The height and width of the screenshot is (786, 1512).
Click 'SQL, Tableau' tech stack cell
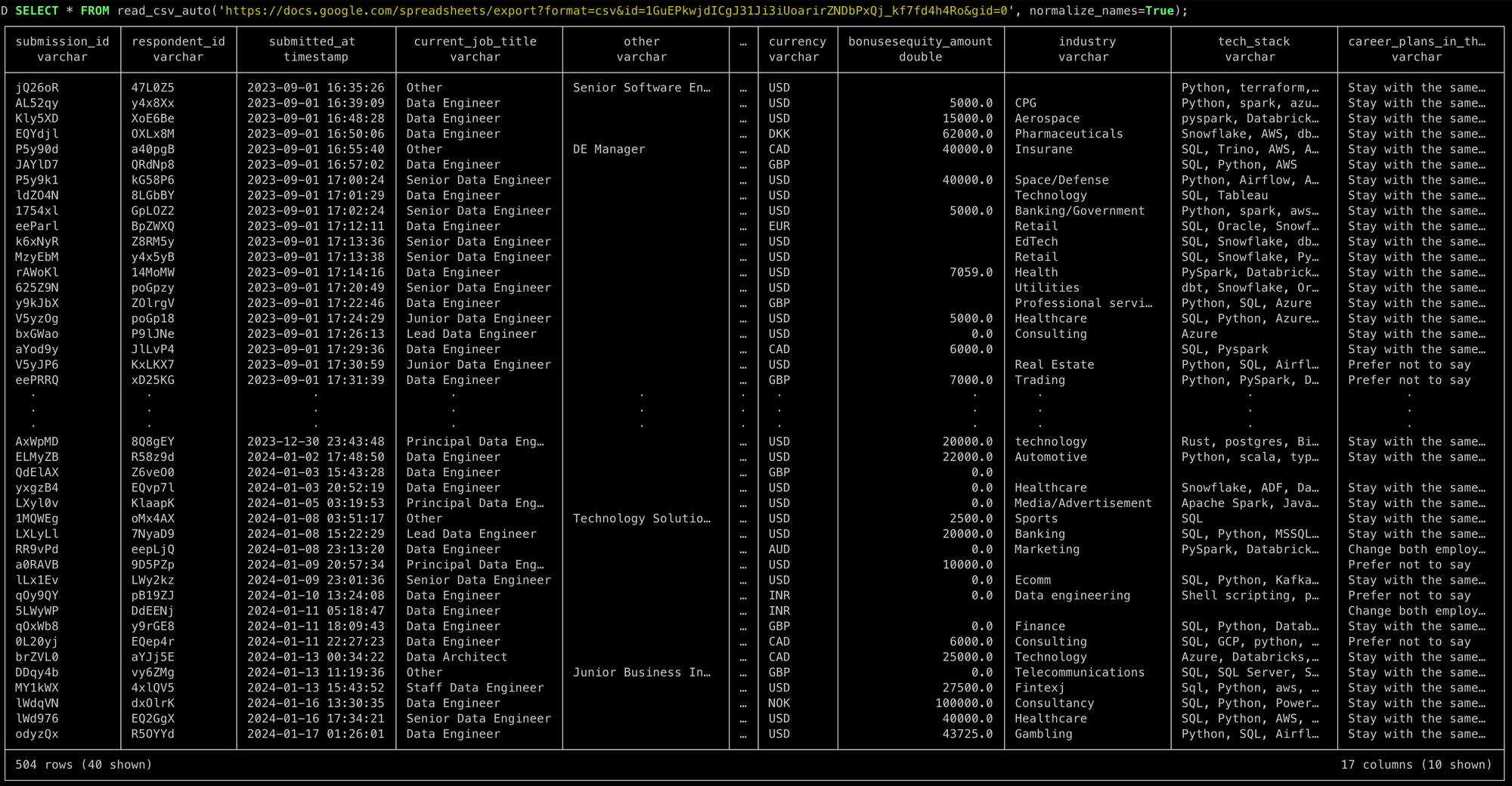pos(1225,195)
